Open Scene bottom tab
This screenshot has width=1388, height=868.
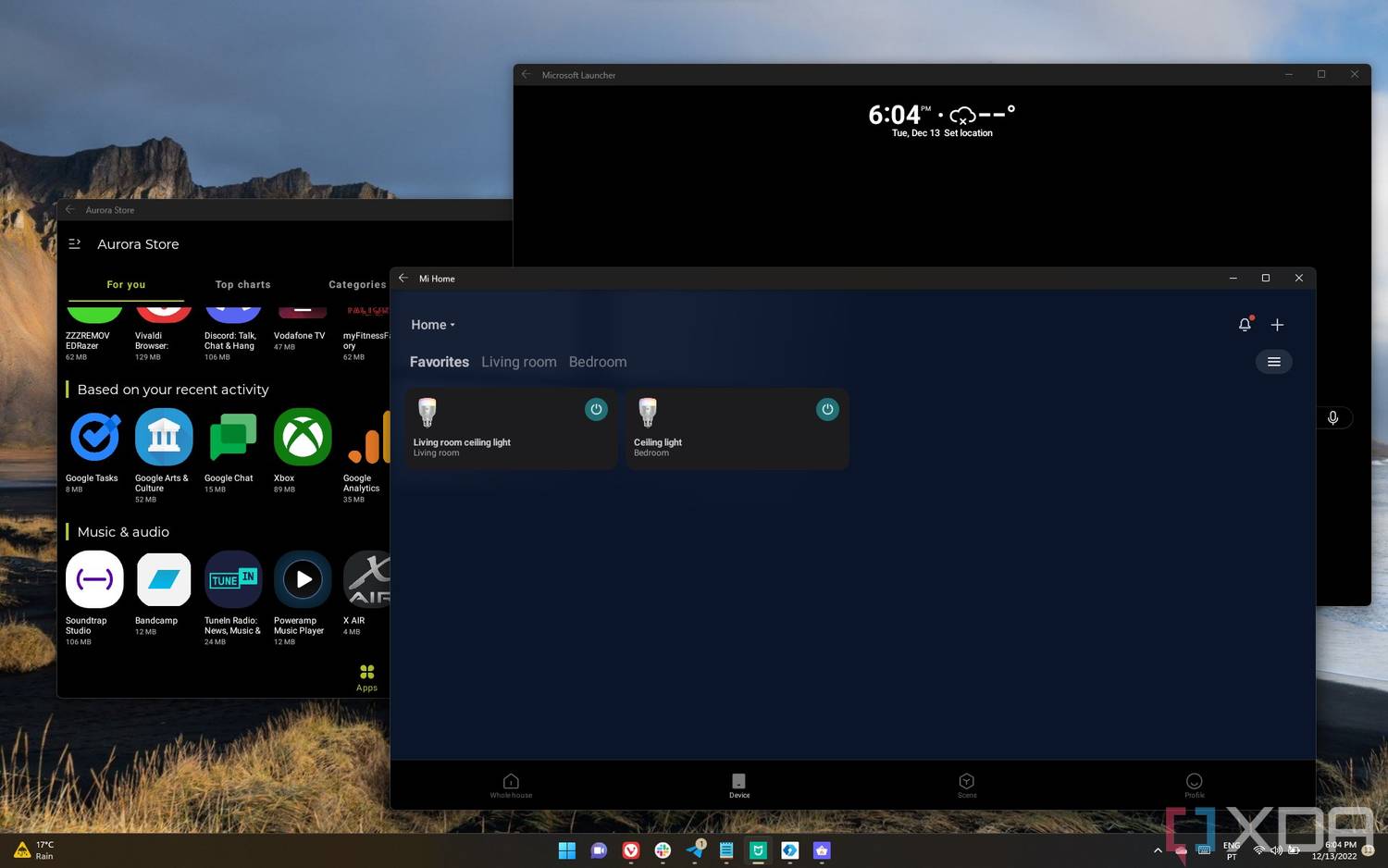[967, 786]
